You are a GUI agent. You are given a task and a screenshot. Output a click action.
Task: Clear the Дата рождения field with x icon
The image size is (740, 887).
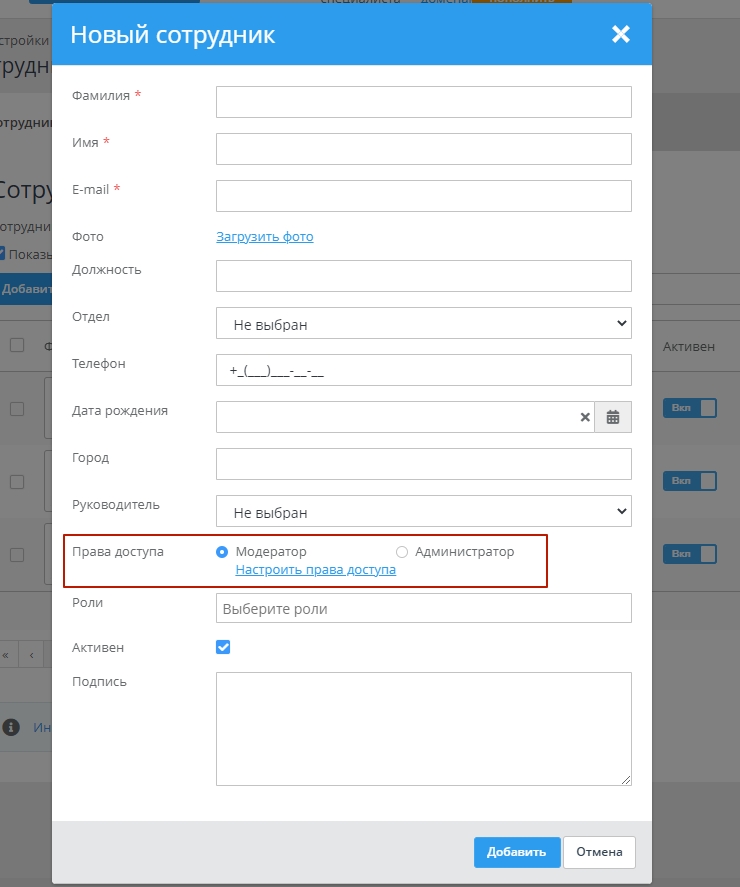tap(585, 417)
